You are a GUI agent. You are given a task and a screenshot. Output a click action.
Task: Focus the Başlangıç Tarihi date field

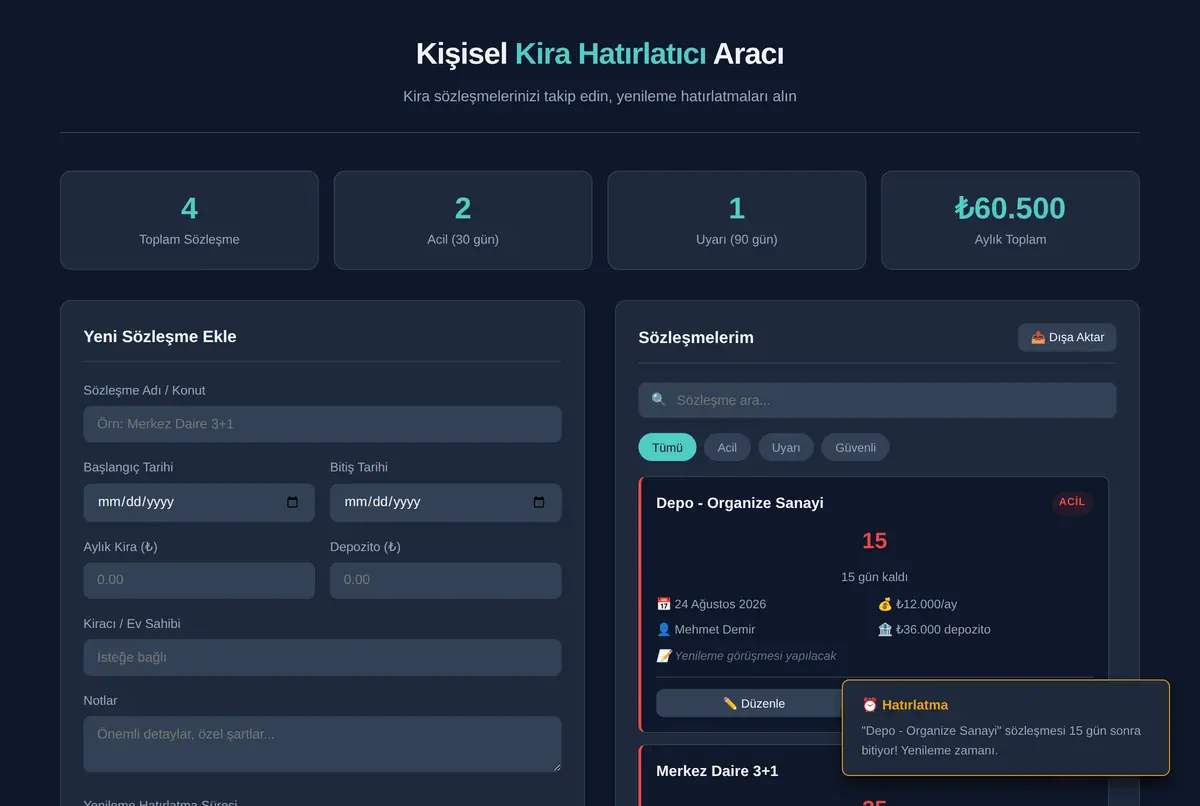pyautogui.click(x=199, y=502)
